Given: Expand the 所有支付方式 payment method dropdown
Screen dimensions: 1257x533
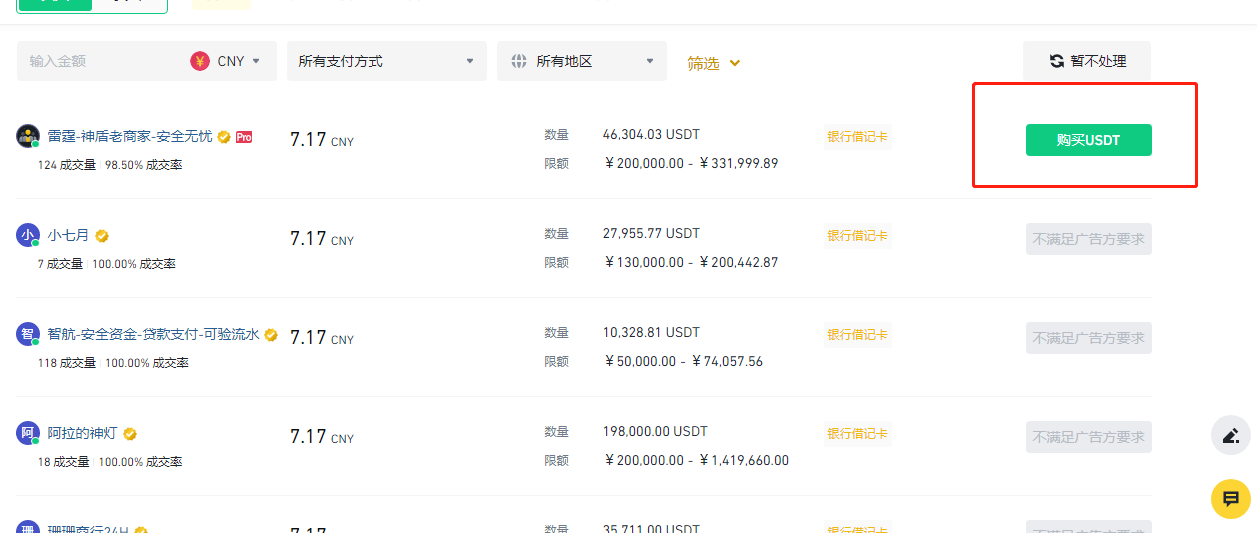Looking at the screenshot, I should (386, 61).
